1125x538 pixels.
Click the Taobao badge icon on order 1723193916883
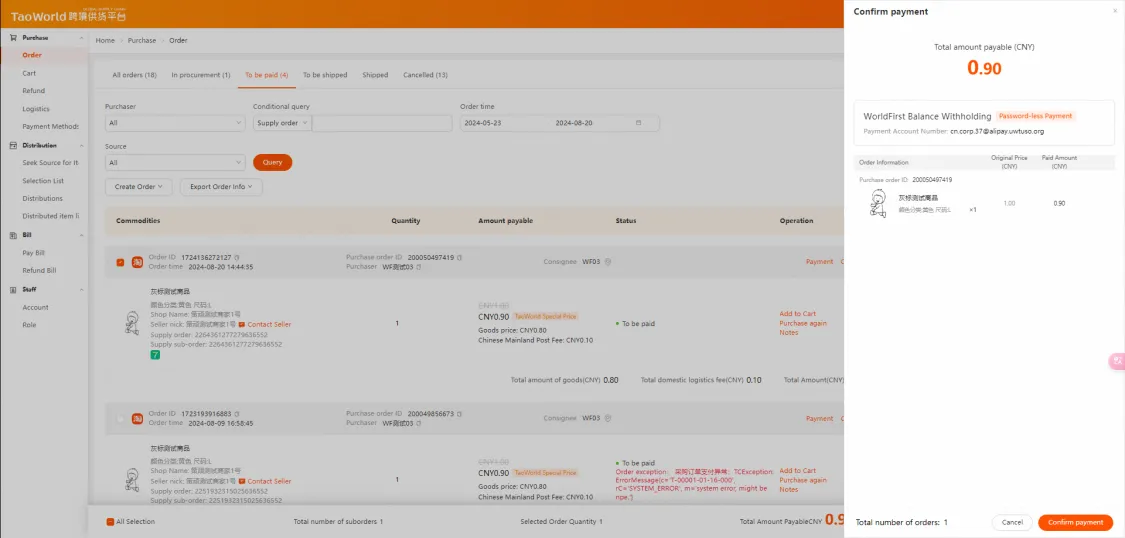click(137, 418)
